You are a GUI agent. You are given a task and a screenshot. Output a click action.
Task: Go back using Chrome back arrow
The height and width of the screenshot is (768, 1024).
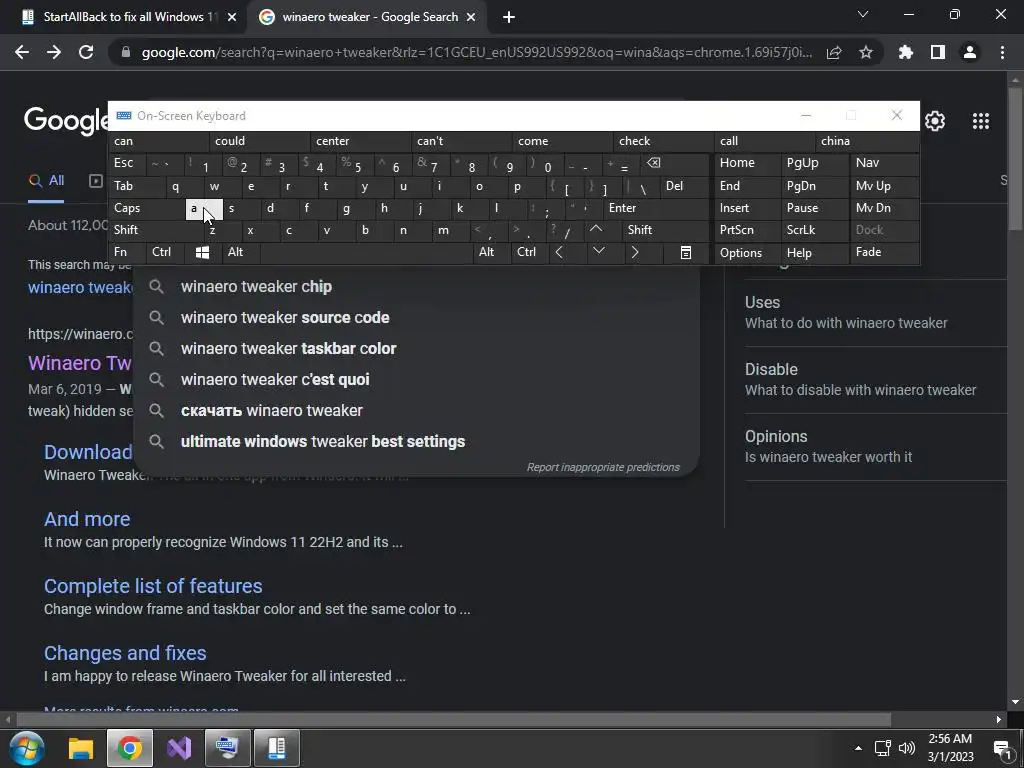[22, 52]
